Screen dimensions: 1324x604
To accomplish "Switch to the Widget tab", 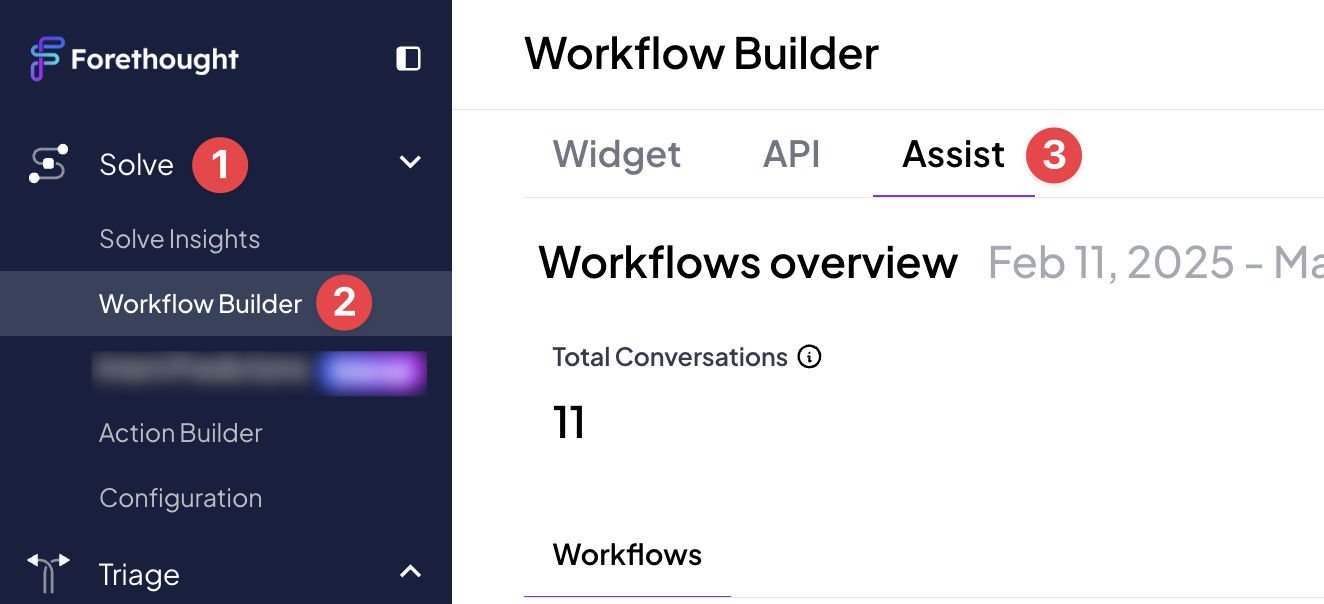I will pyautogui.click(x=617, y=155).
